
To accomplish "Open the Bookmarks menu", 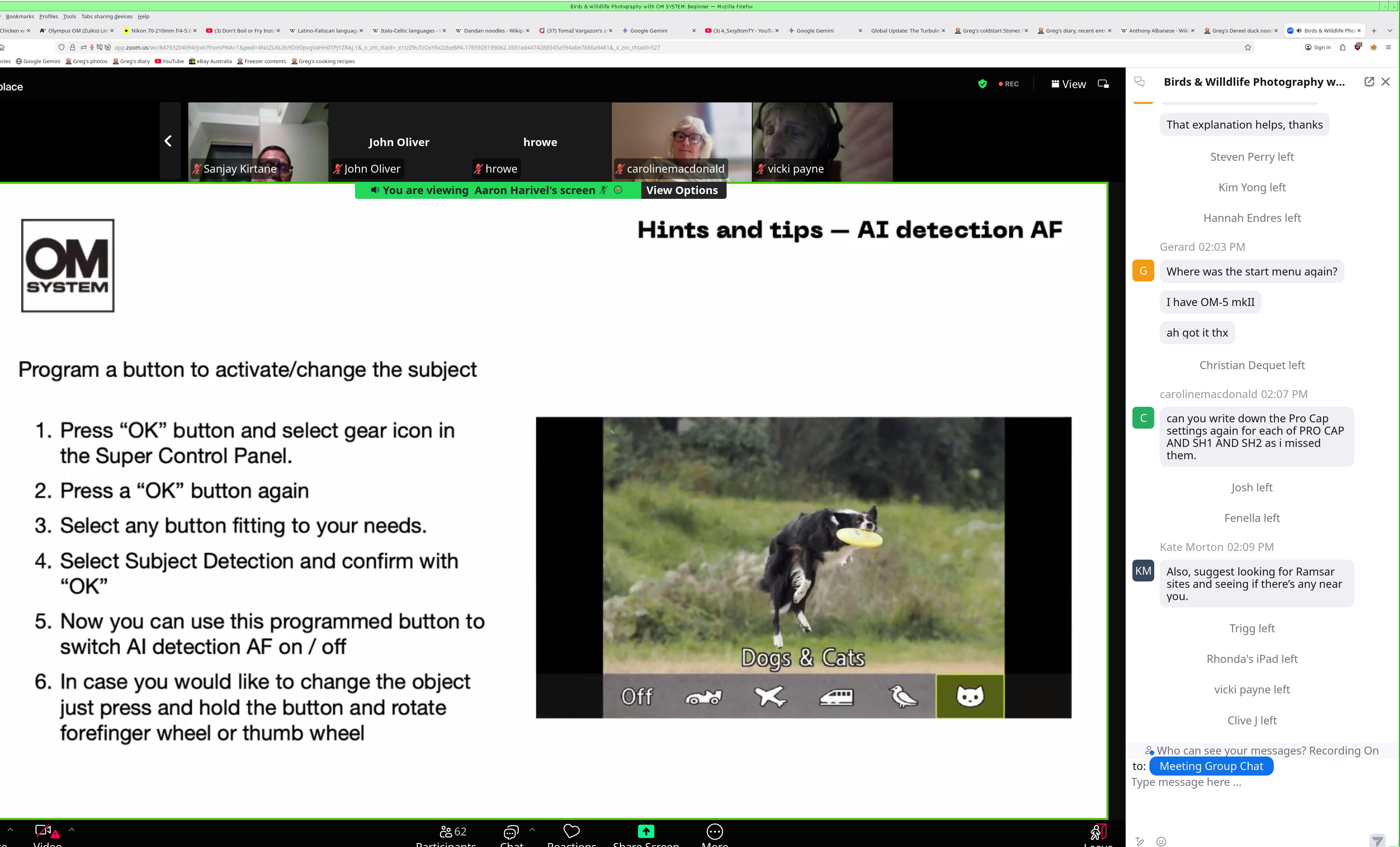I will [x=20, y=17].
